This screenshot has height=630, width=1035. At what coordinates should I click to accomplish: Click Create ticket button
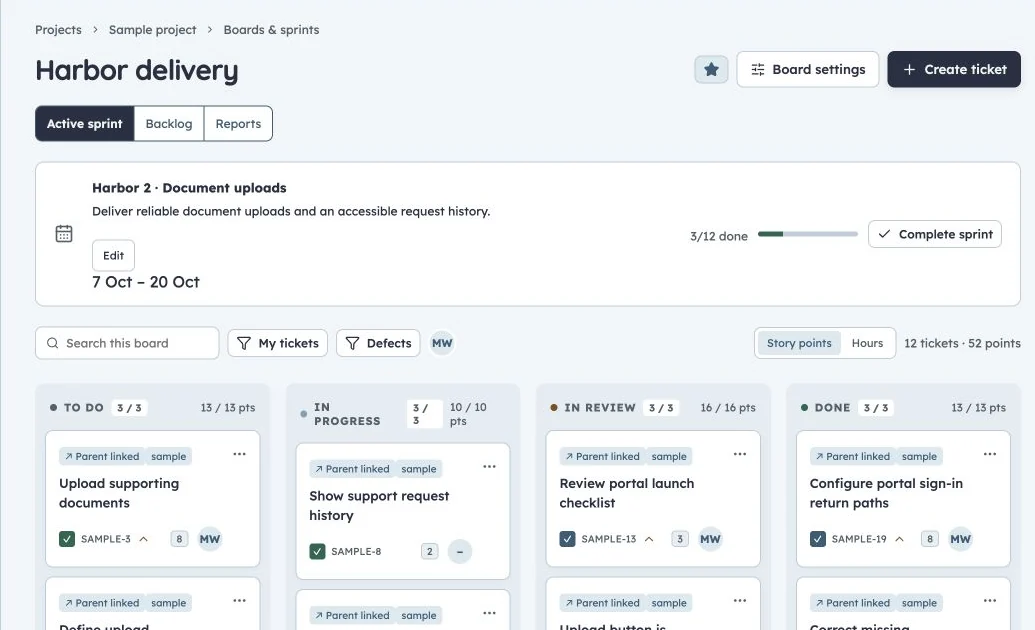(954, 69)
